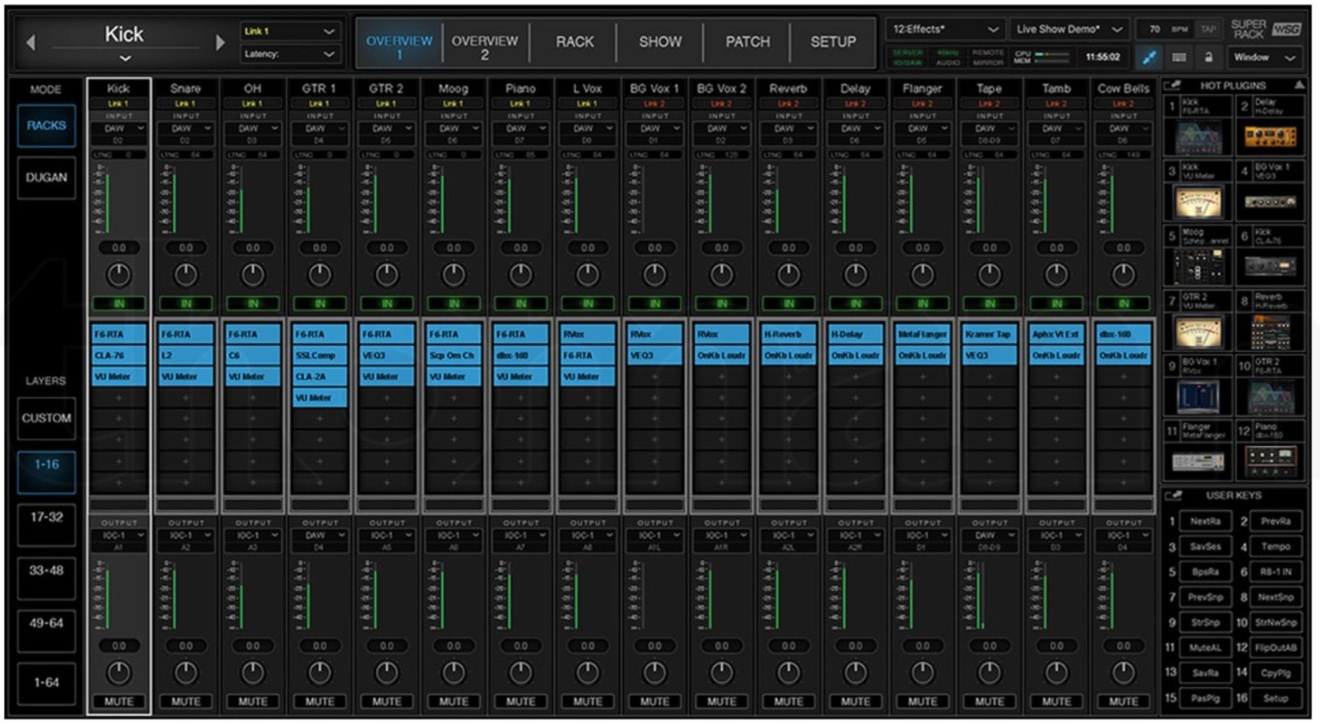Open the Window dropdown menu
This screenshot has height=726, width=1320.
coord(1264,58)
